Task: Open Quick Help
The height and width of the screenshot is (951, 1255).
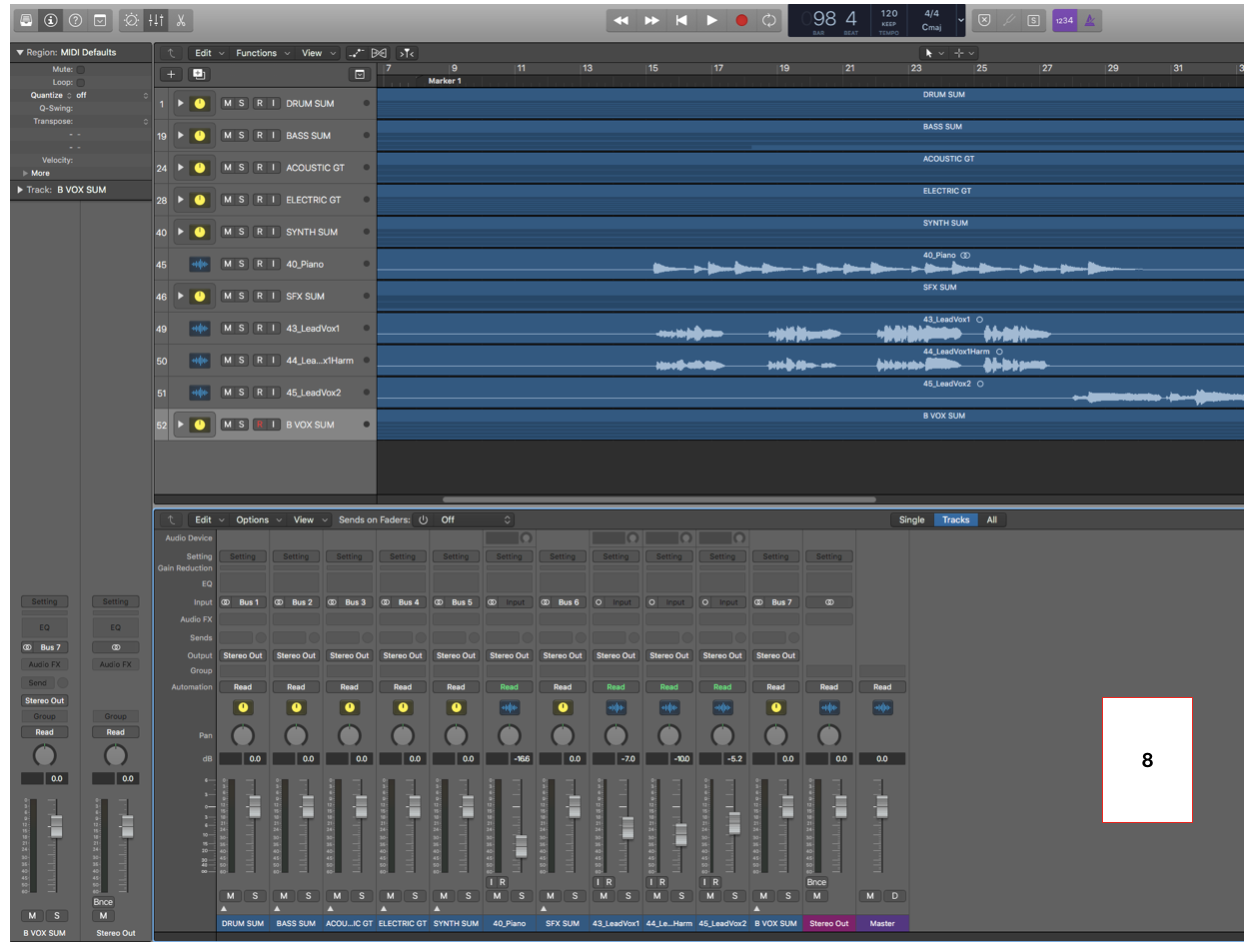Action: pyautogui.click(x=75, y=20)
